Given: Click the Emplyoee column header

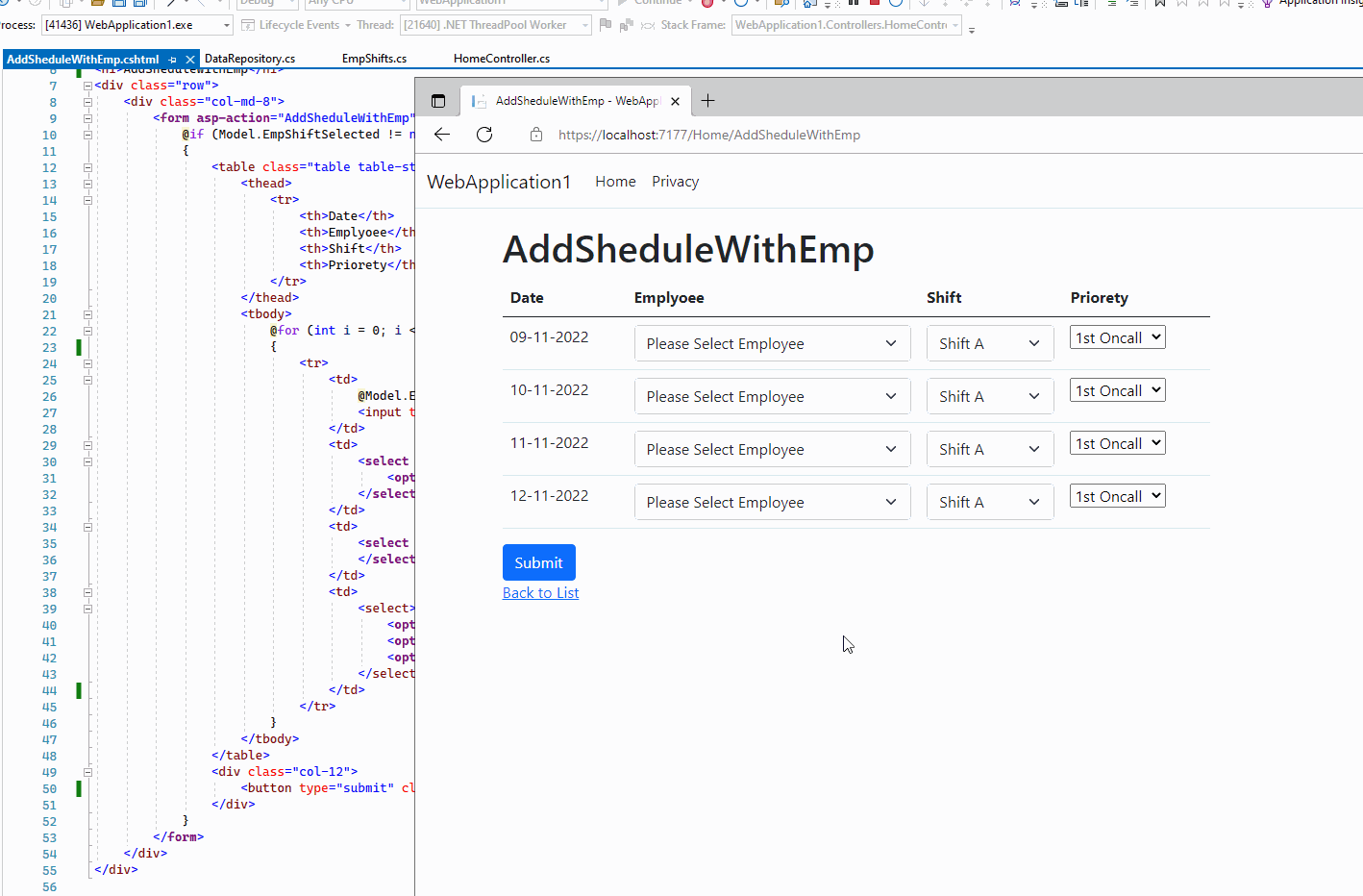Looking at the screenshot, I should [669, 298].
